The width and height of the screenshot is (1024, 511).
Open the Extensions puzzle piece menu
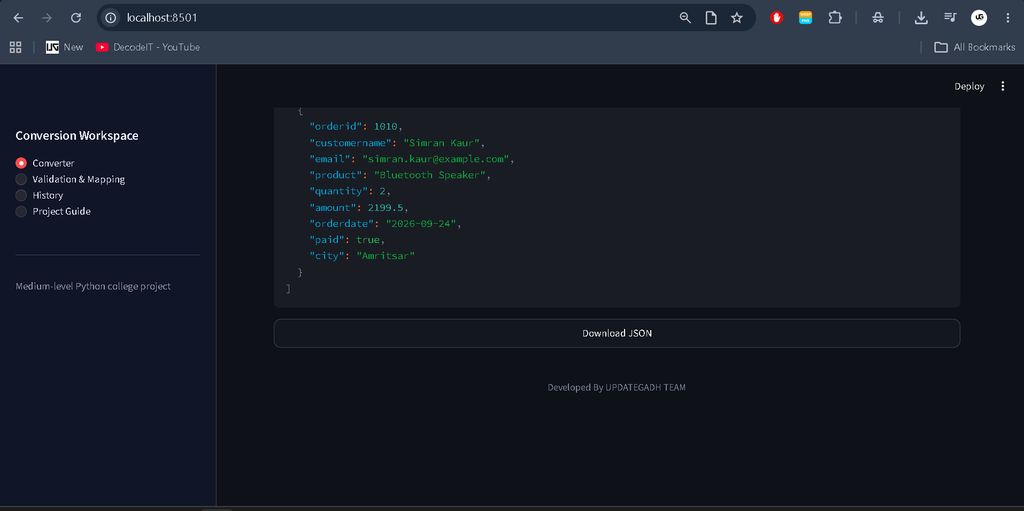point(835,18)
